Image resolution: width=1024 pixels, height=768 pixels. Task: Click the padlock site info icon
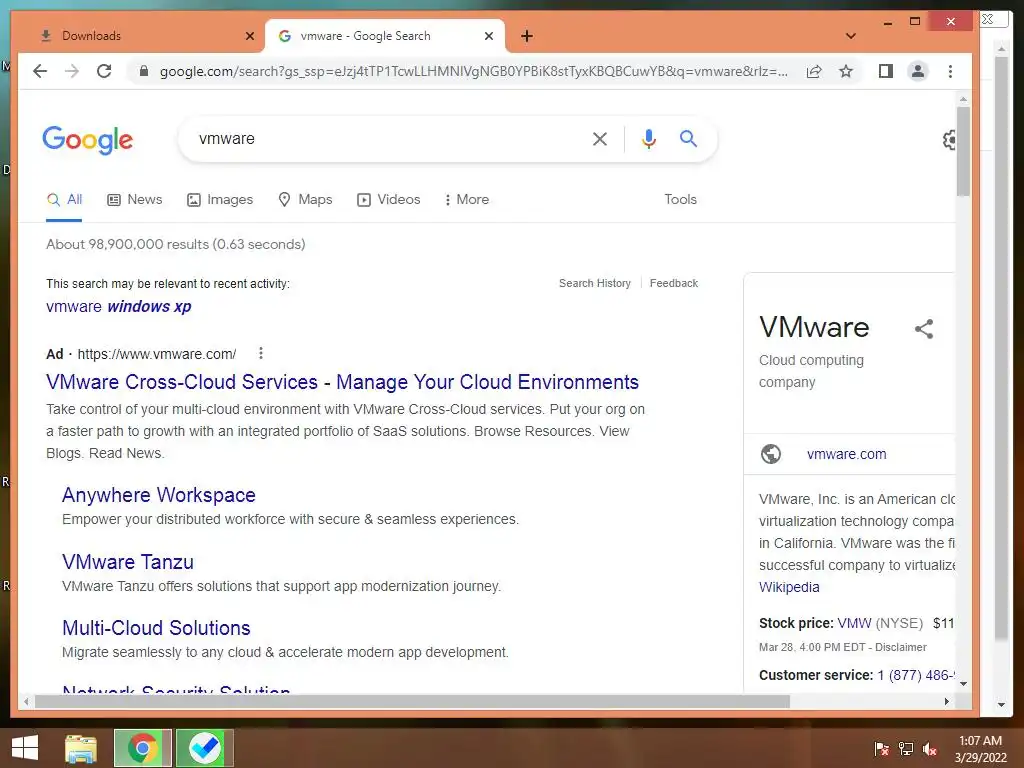(144, 71)
